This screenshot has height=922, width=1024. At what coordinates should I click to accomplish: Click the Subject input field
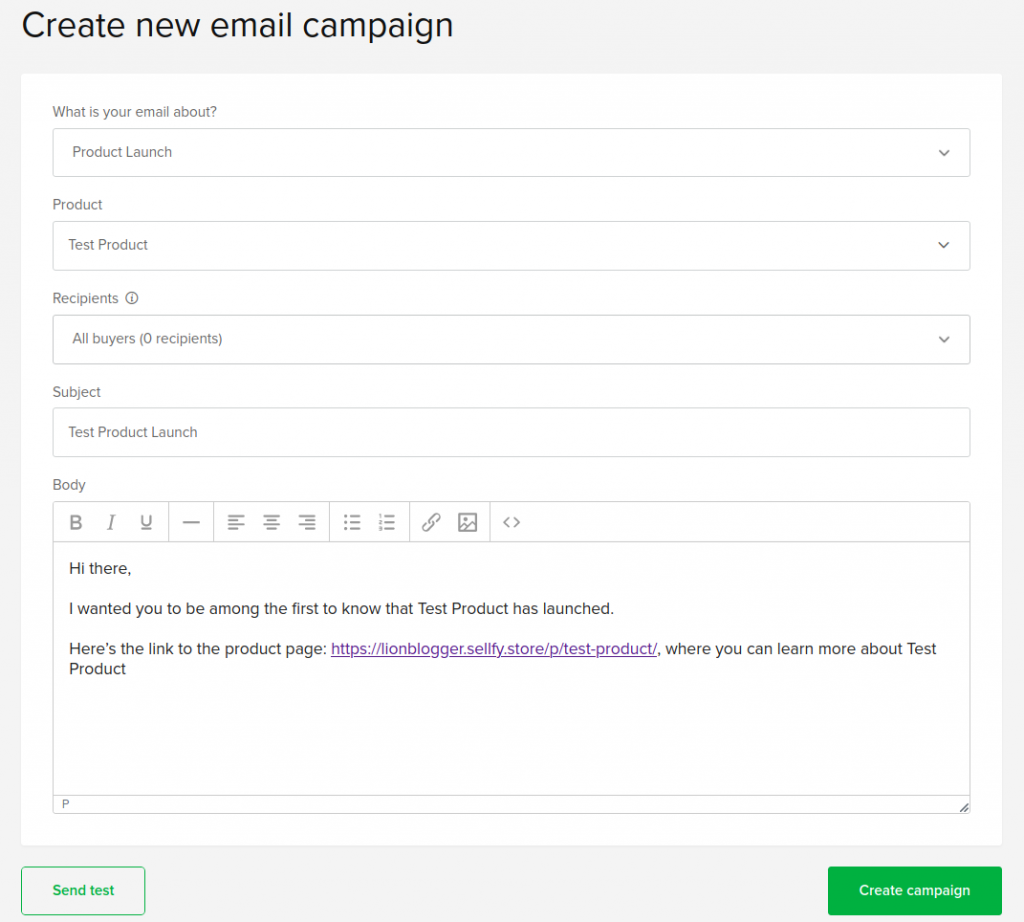[511, 432]
